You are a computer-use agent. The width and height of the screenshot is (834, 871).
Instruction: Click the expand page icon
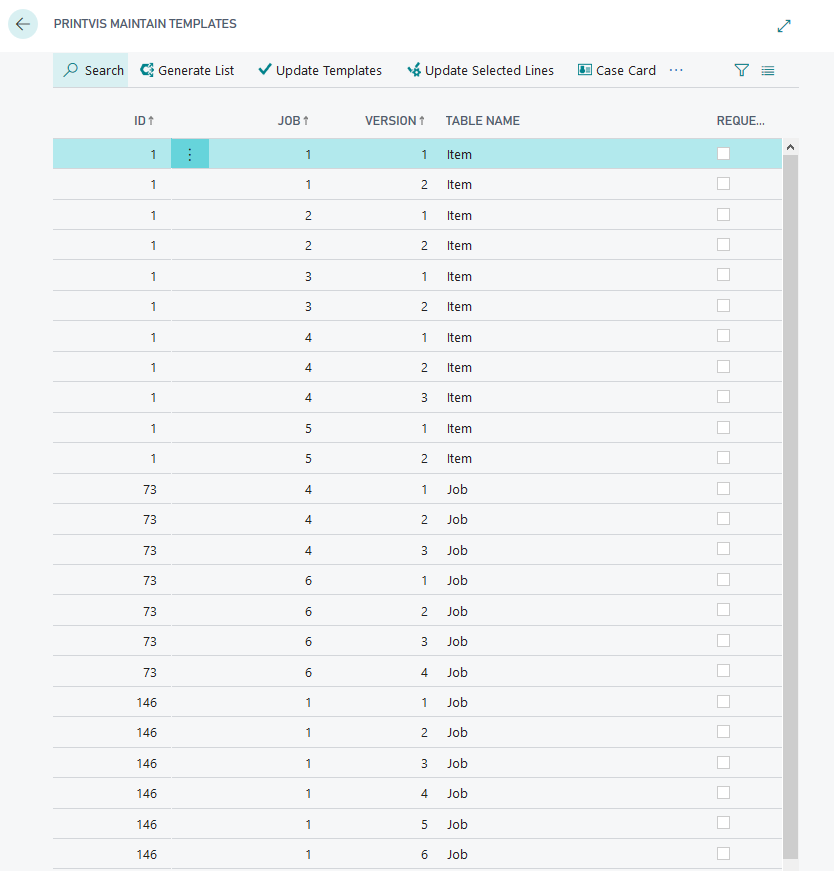(783, 26)
